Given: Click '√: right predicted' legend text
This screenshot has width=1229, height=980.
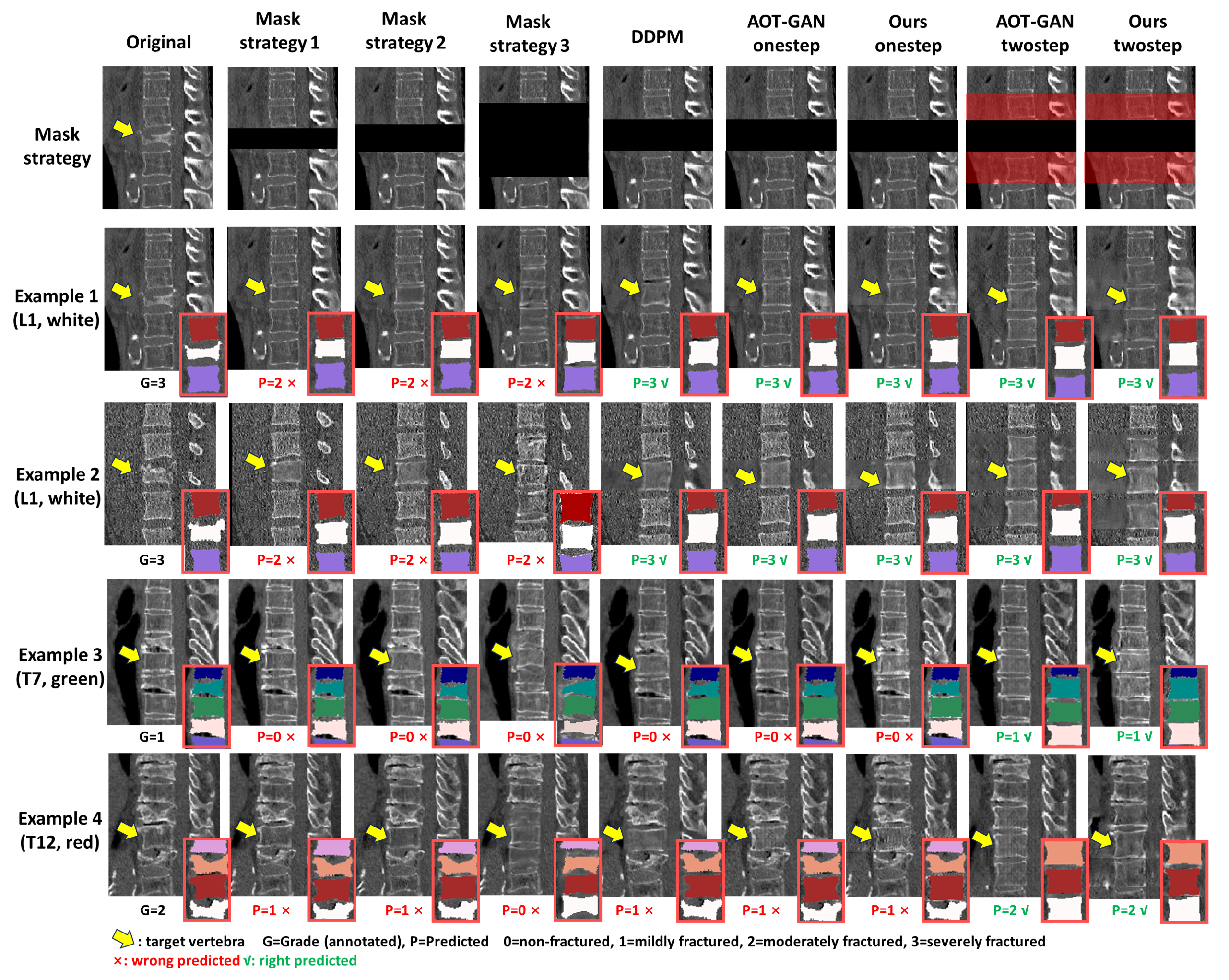Looking at the screenshot, I should (x=300, y=961).
